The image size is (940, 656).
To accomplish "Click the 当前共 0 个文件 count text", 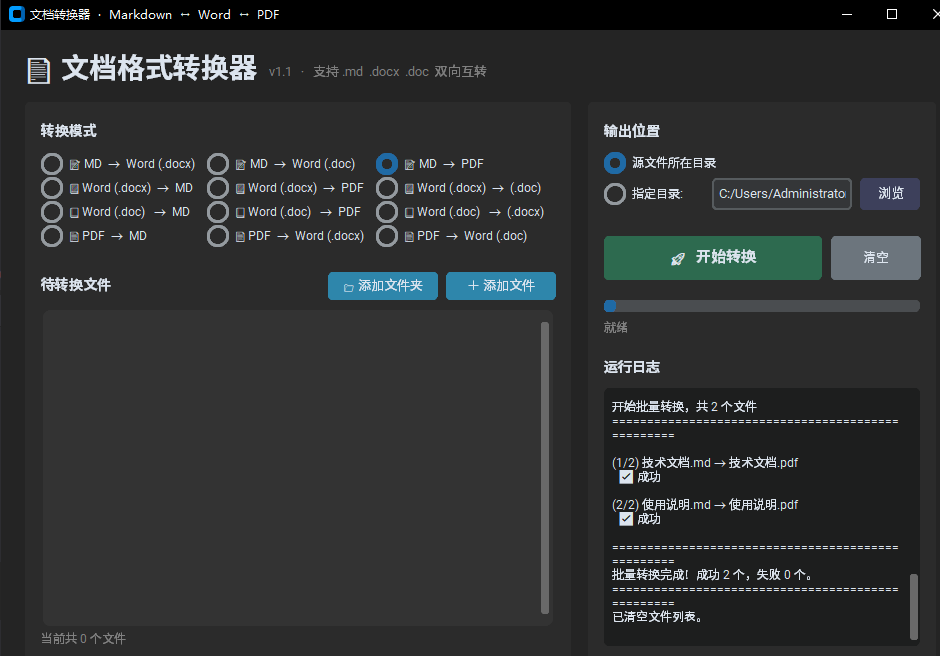I will tap(83, 639).
